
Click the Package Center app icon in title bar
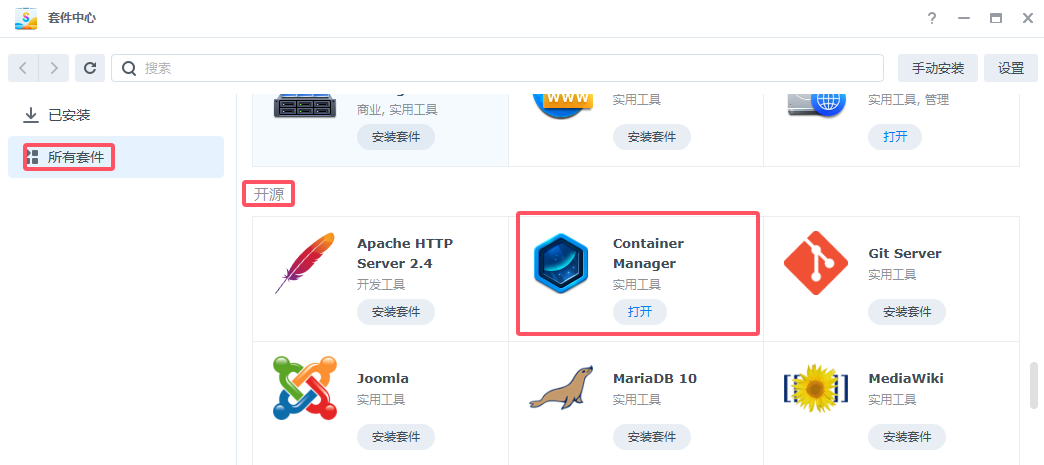[26, 19]
